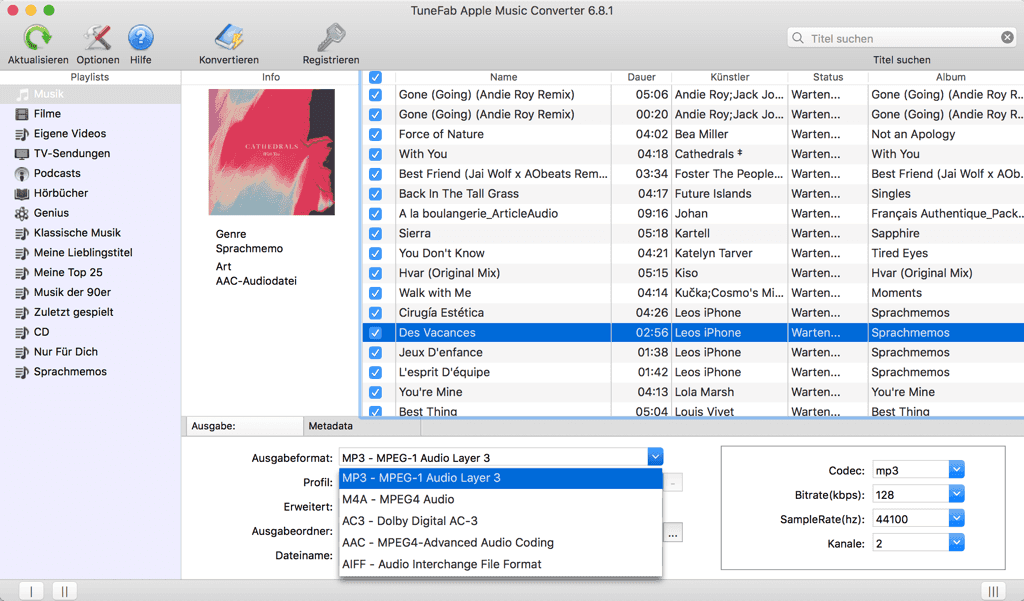Open the Filme playlist
The height and width of the screenshot is (601, 1024).
90,114
